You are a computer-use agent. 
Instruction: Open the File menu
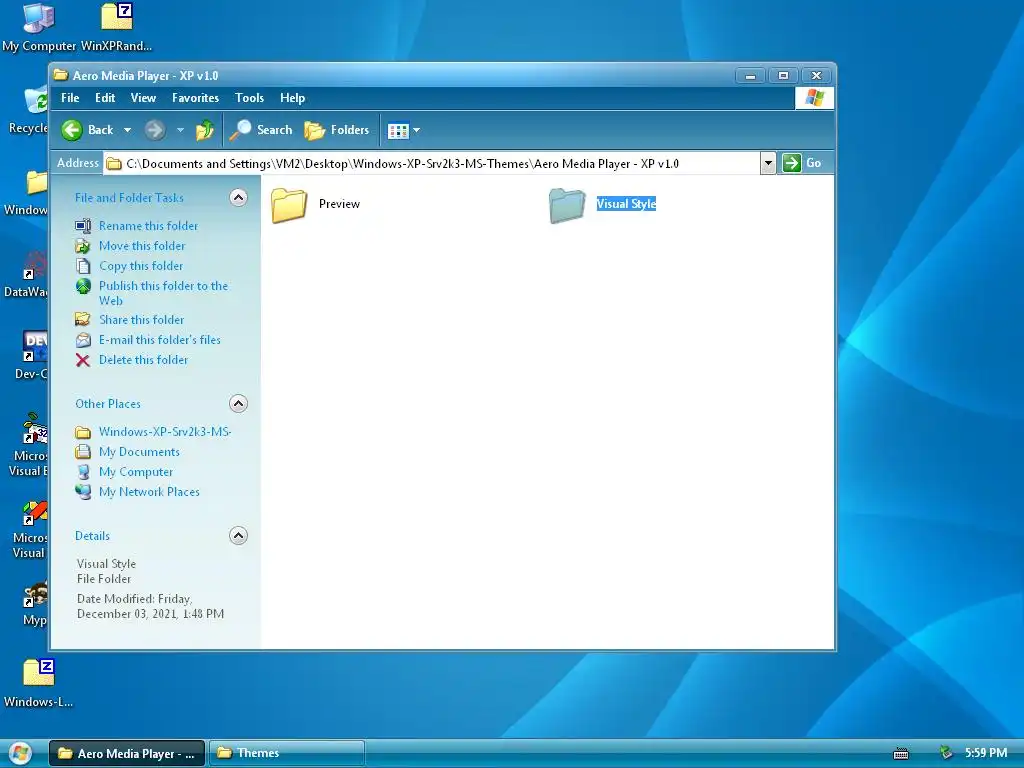pos(70,98)
